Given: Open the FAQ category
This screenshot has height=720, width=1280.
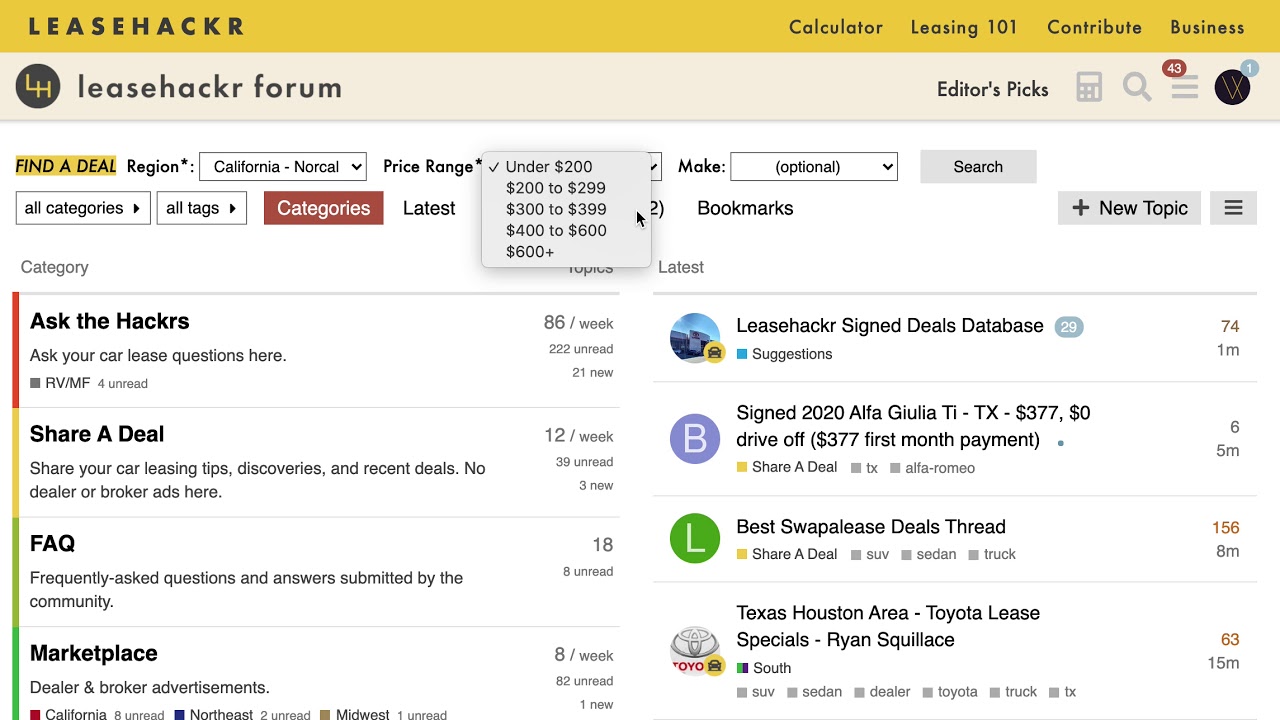Looking at the screenshot, I should point(53,544).
